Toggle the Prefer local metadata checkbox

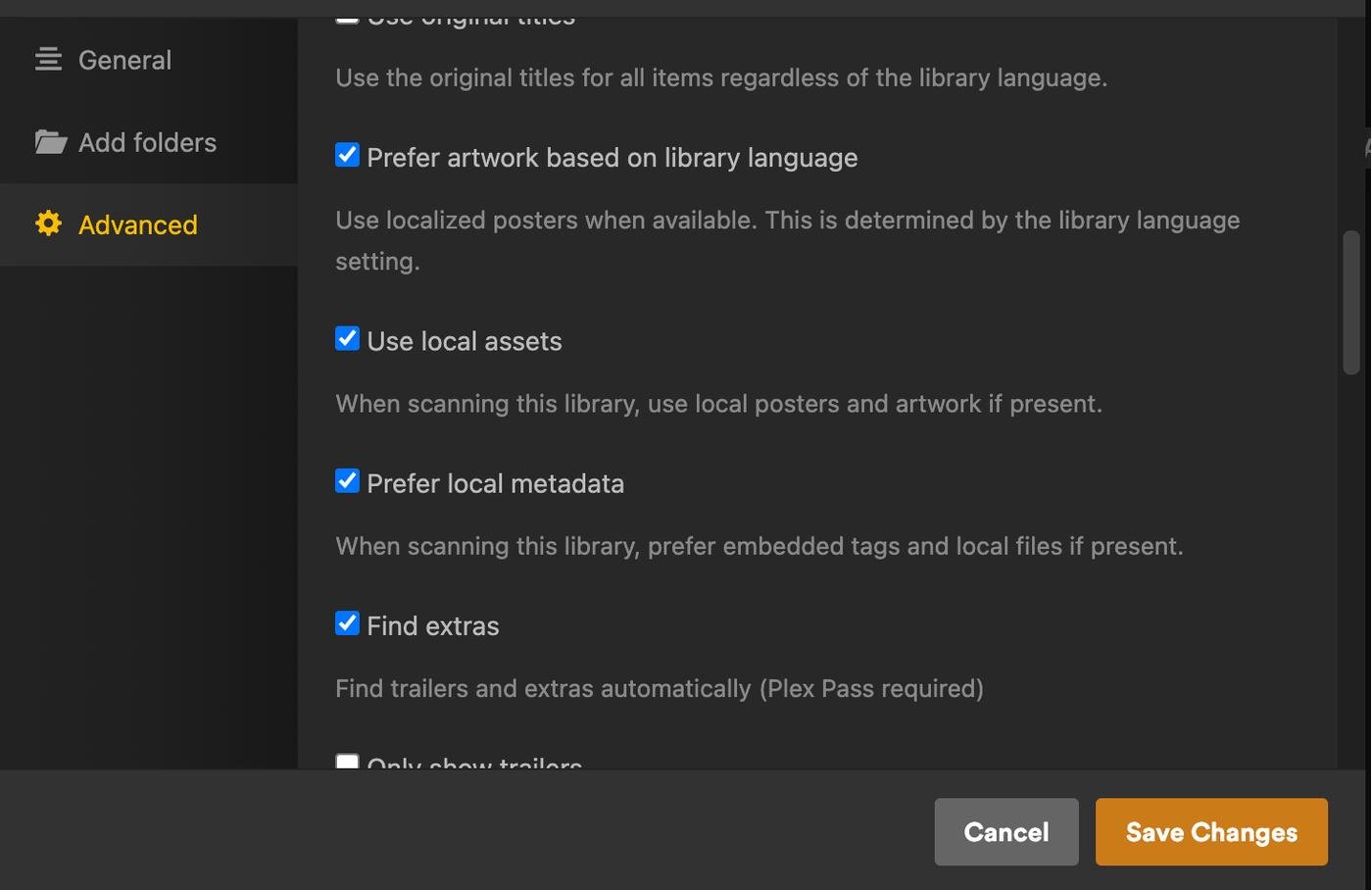[x=347, y=480]
